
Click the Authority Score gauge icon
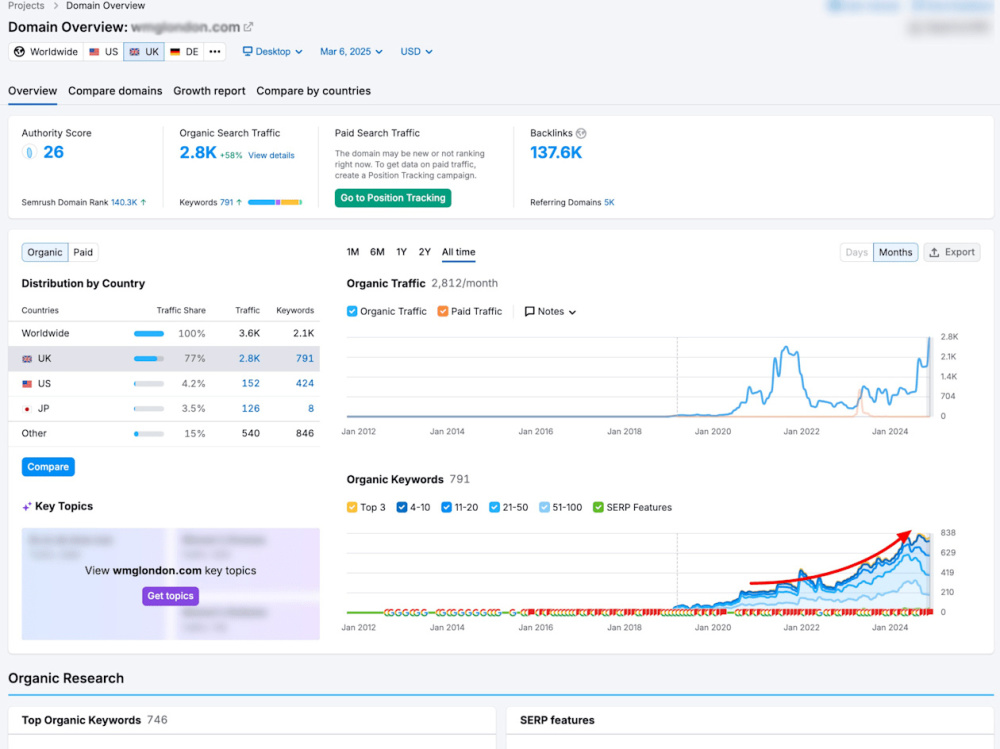[29, 152]
